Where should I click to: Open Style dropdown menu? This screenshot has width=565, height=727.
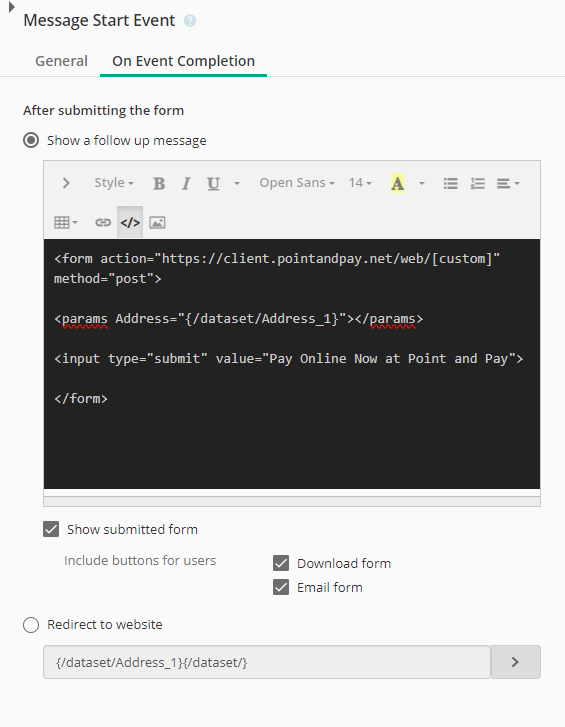click(x=114, y=183)
